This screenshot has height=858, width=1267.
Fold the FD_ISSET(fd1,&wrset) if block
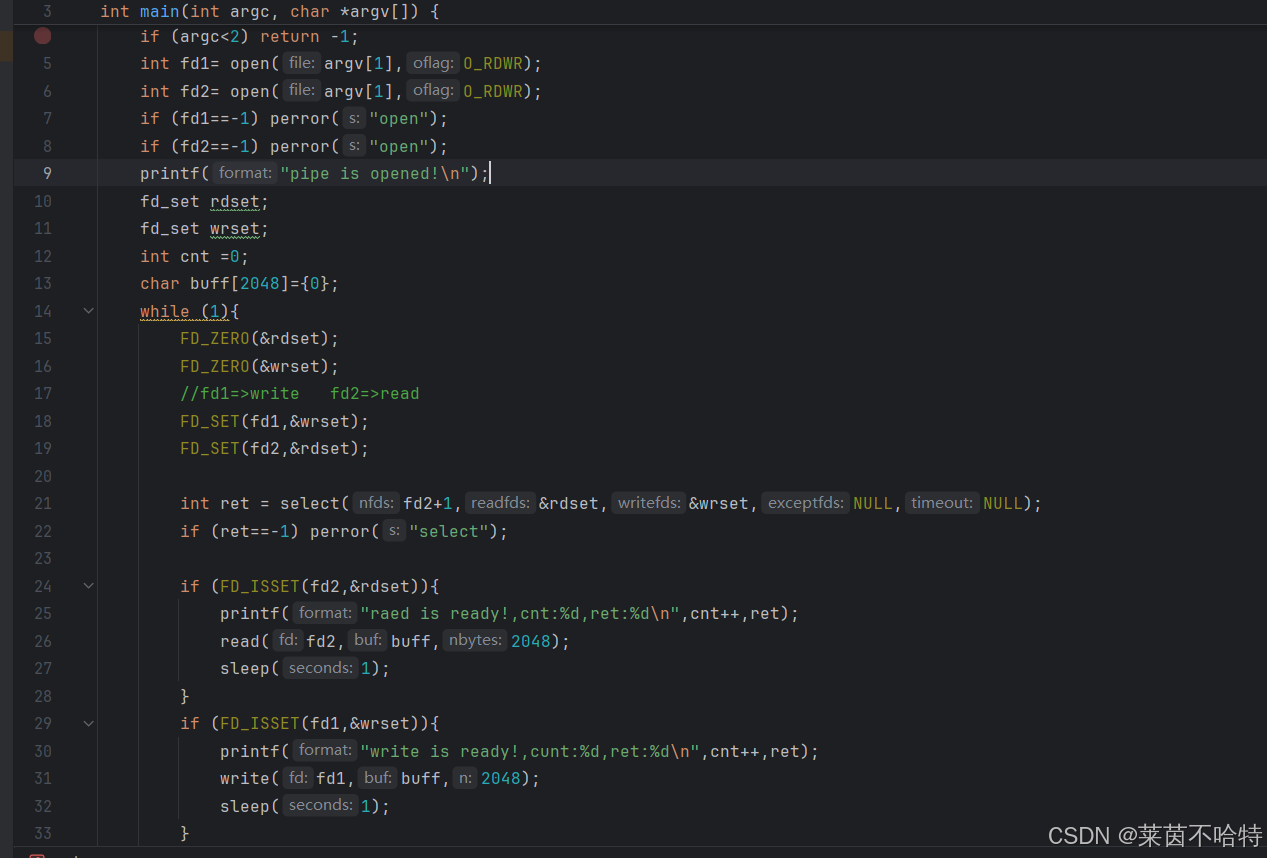[x=88, y=723]
